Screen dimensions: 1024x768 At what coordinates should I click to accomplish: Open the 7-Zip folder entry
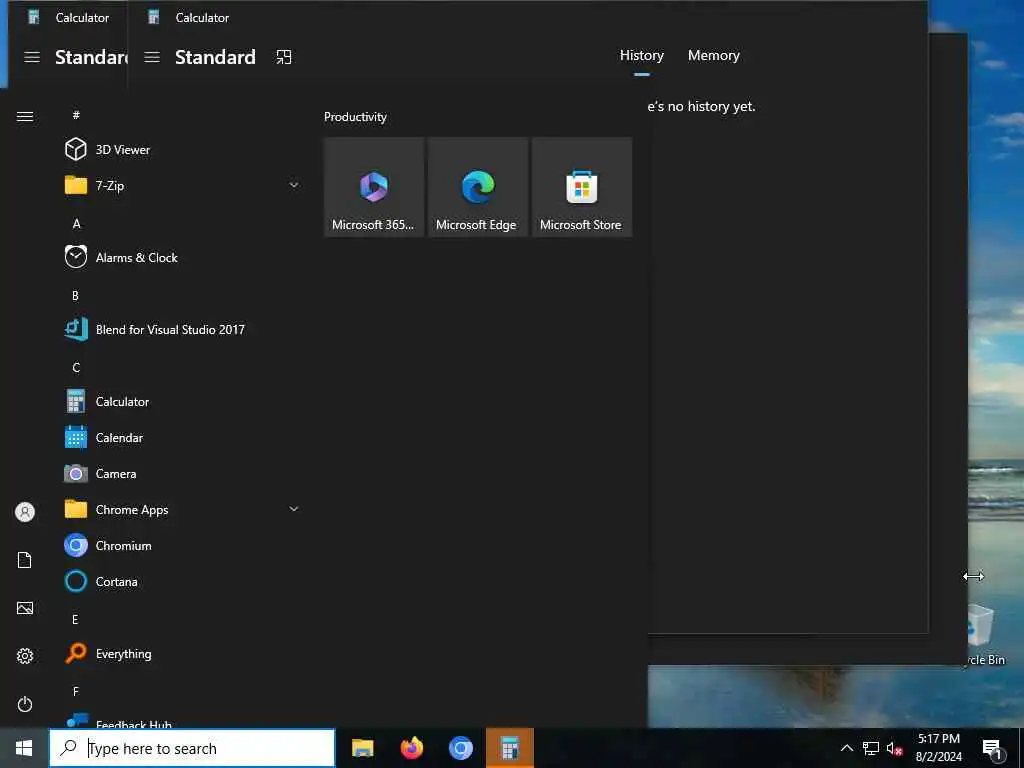[x=182, y=185]
